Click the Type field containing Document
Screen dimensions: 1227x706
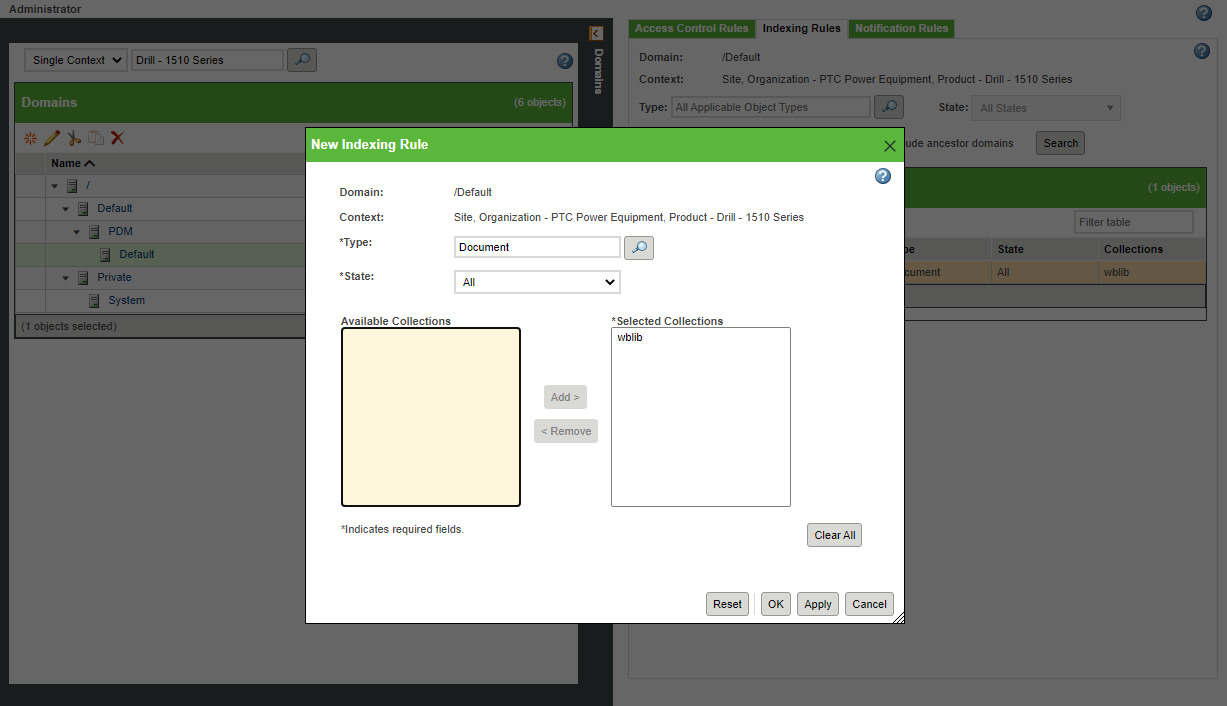pos(537,247)
